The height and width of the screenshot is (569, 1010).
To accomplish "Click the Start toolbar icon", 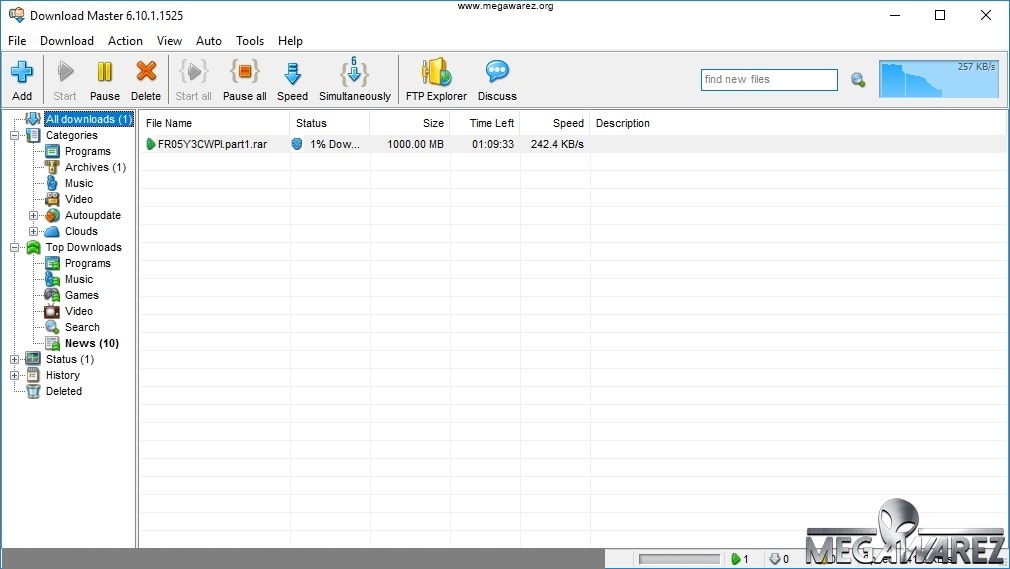I will coord(64,72).
